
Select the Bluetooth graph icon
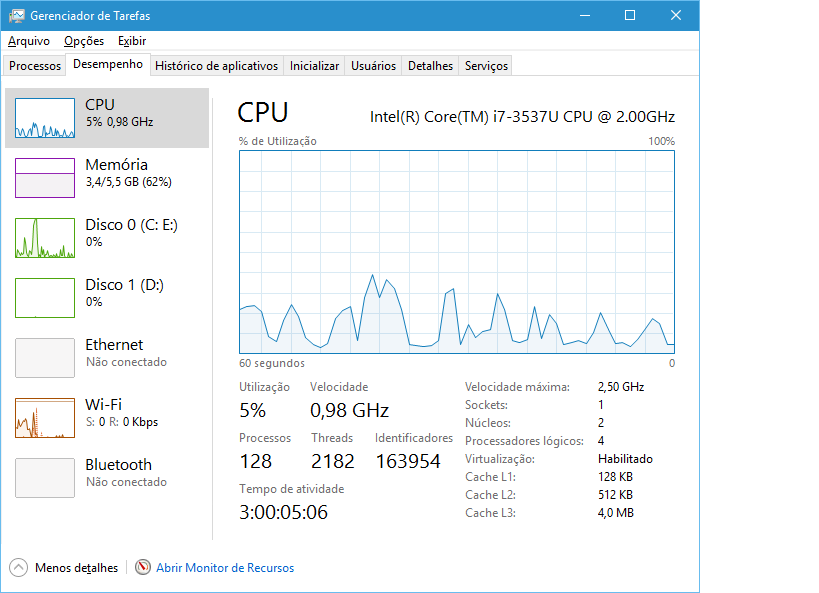tap(45, 478)
